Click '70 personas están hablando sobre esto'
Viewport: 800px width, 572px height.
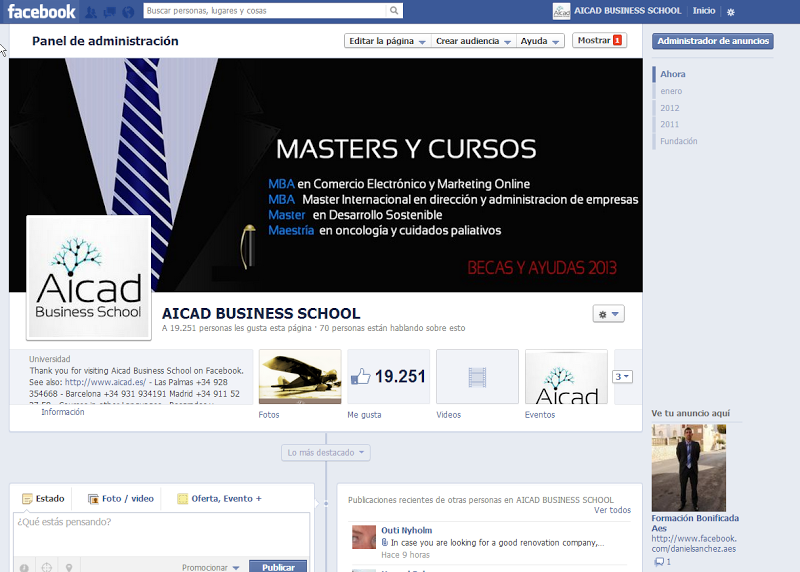tap(392, 328)
